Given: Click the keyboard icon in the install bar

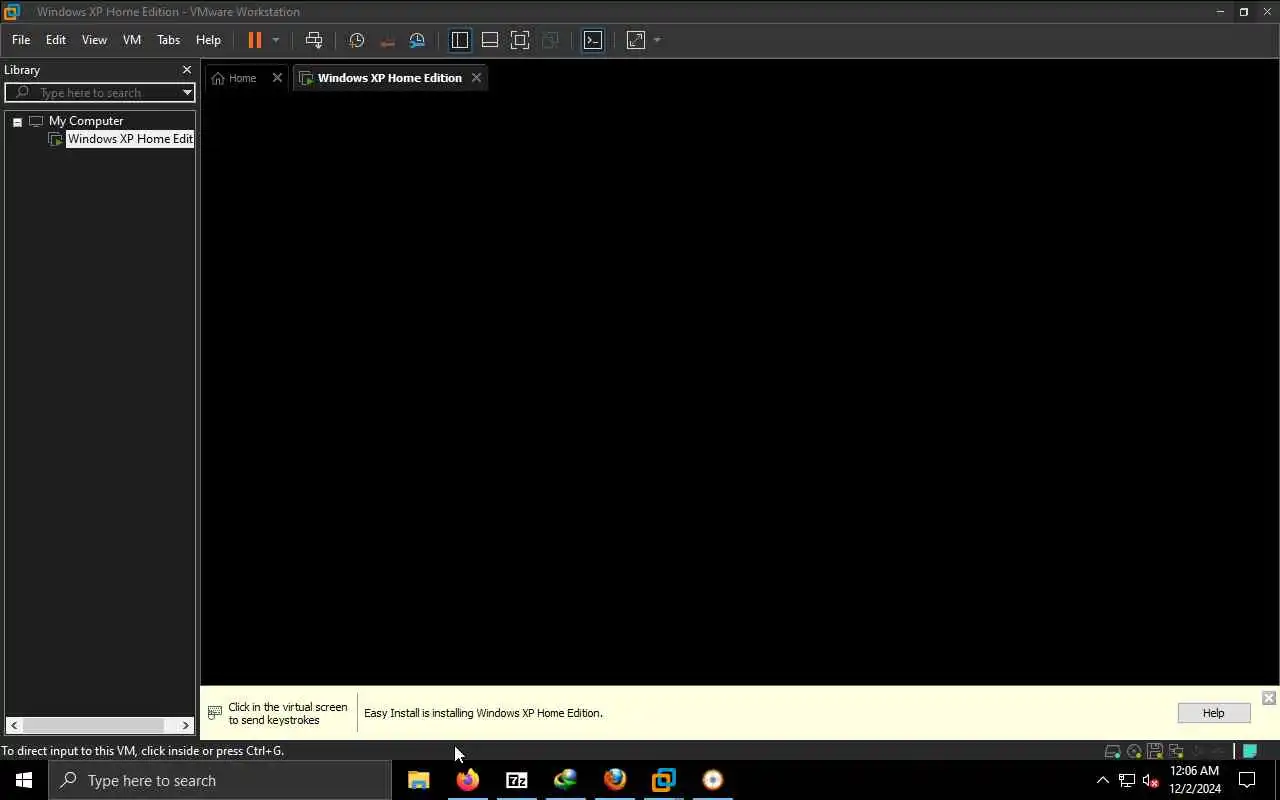Looking at the screenshot, I should tap(214, 713).
